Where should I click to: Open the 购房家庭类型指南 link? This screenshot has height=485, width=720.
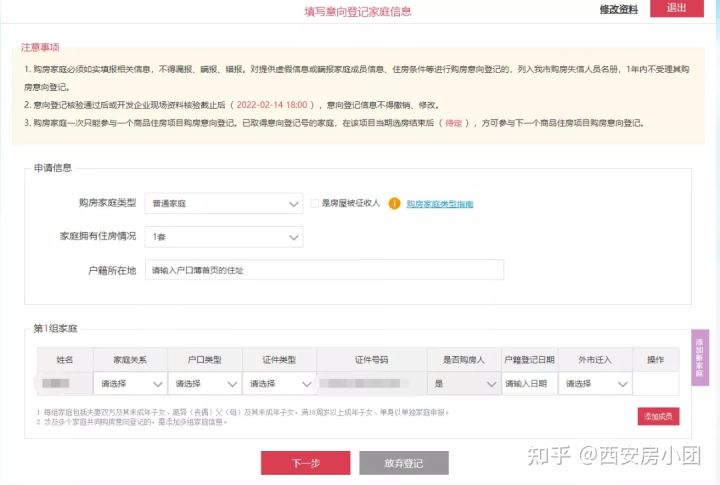440,204
